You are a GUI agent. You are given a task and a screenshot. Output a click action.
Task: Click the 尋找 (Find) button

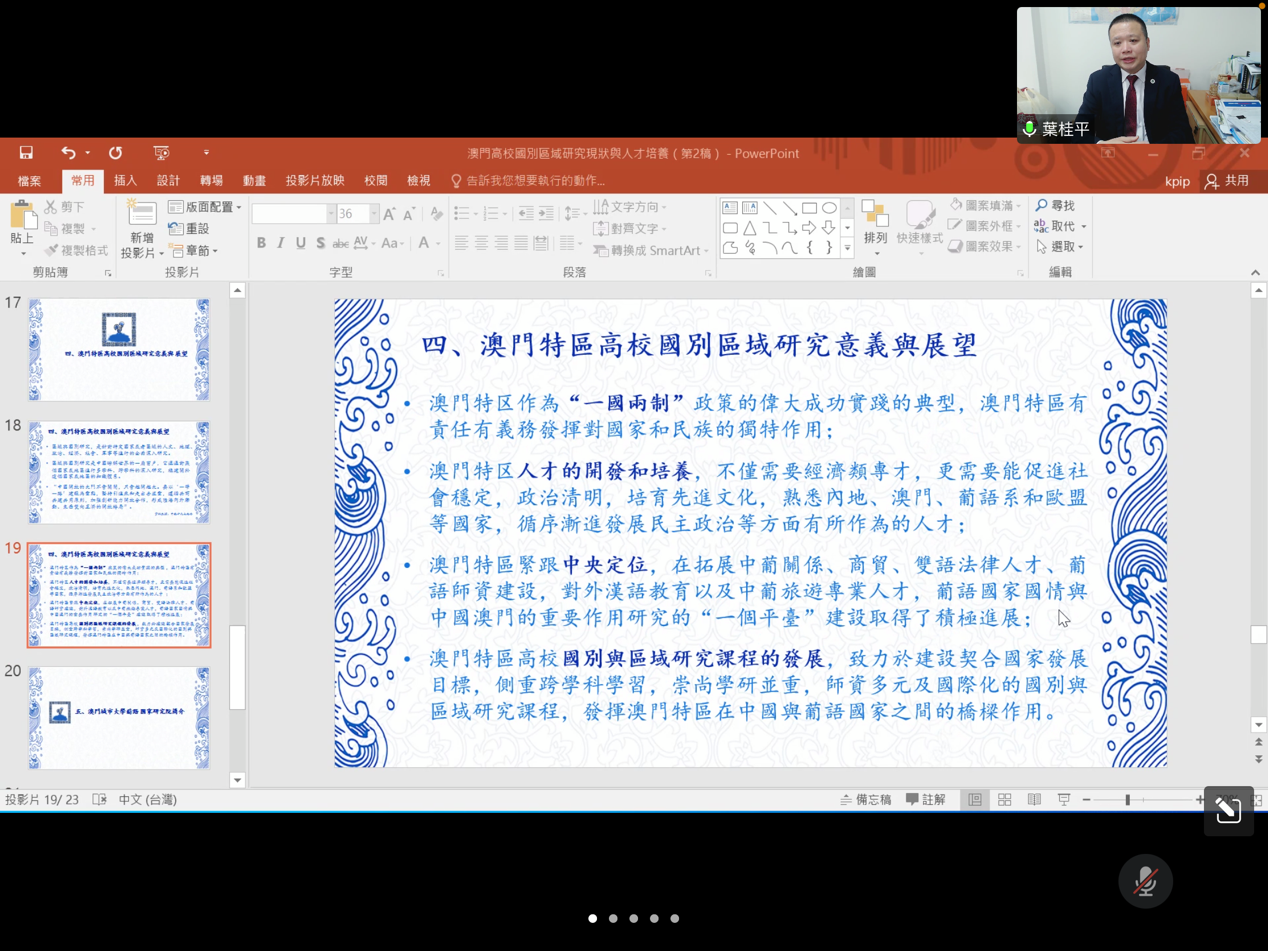click(x=1056, y=205)
